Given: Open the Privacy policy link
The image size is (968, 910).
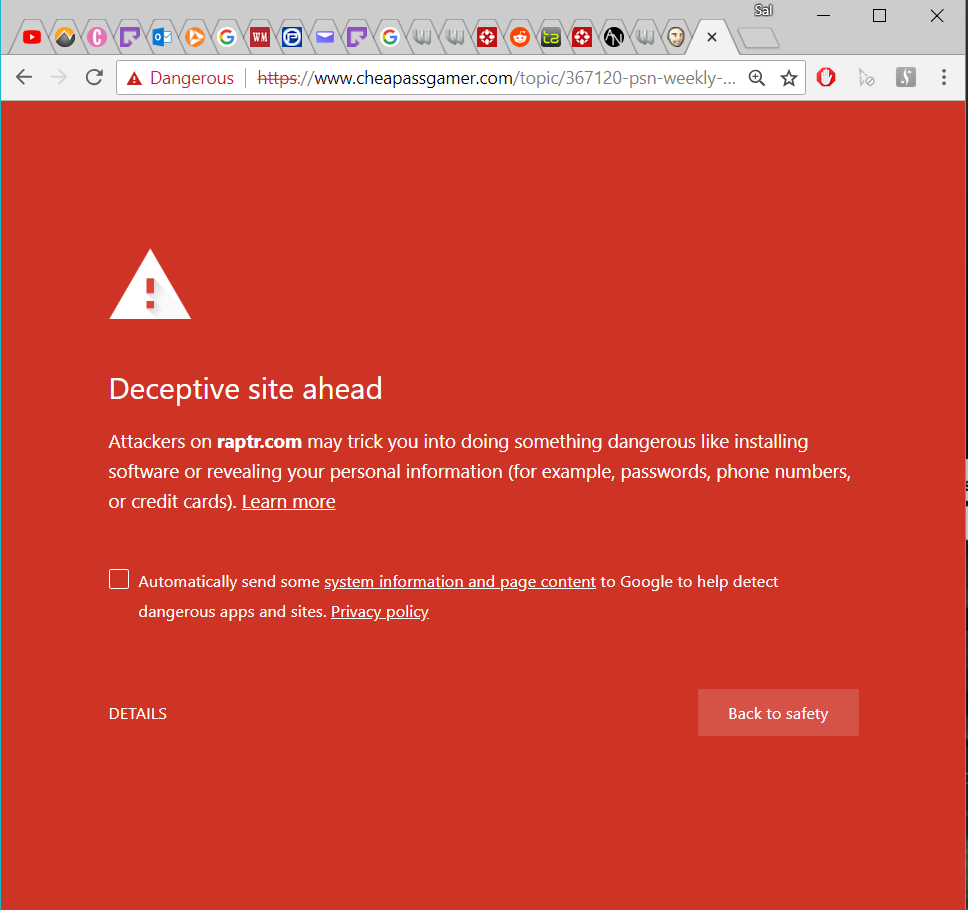Looking at the screenshot, I should click(x=380, y=612).
